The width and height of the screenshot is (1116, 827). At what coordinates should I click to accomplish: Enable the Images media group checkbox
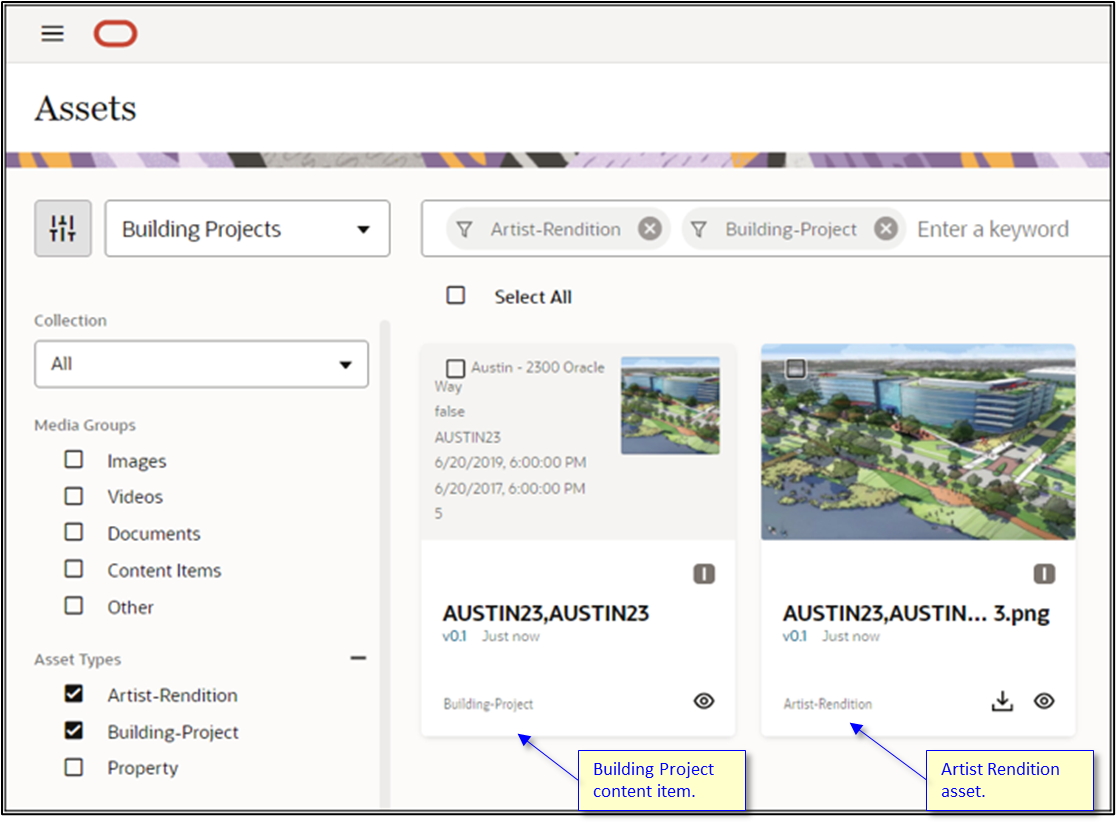point(73,460)
